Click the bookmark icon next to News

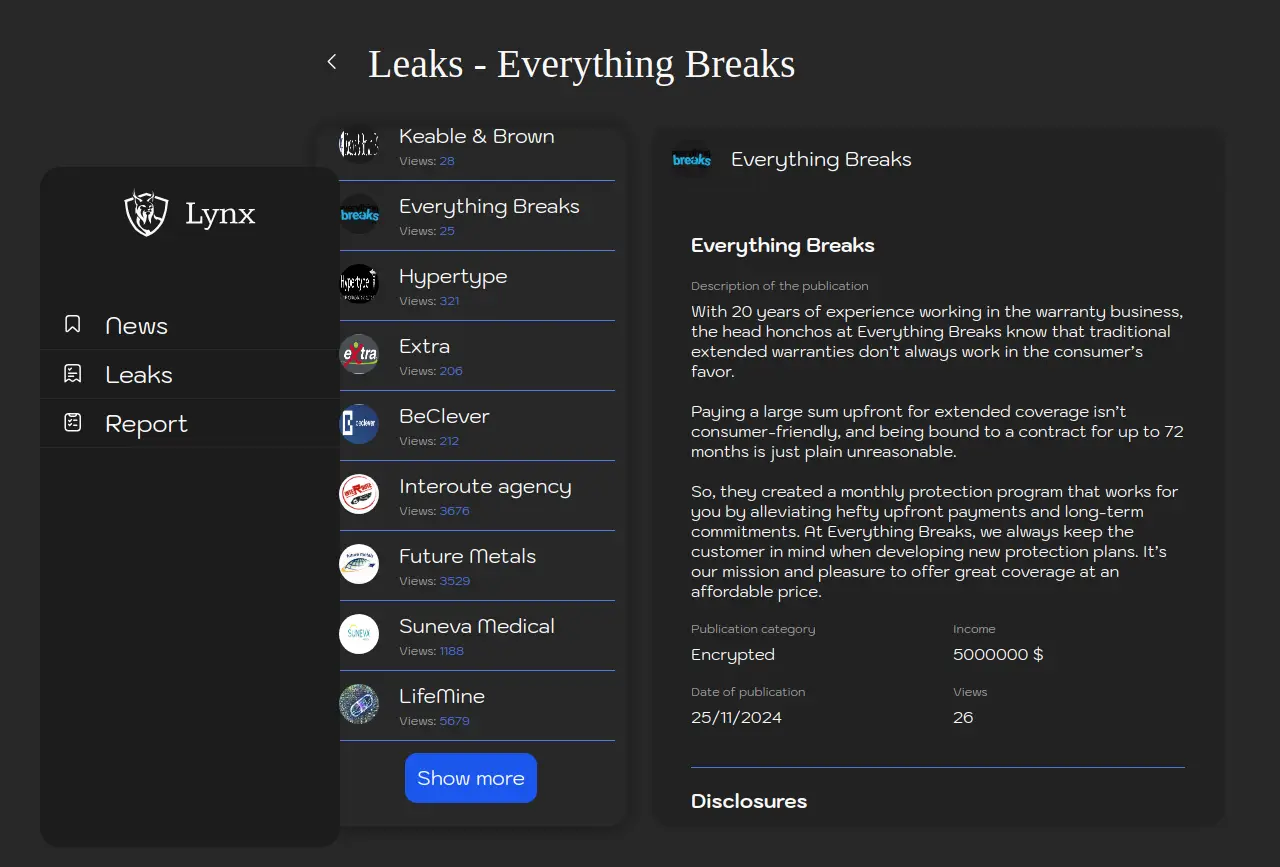coord(72,324)
